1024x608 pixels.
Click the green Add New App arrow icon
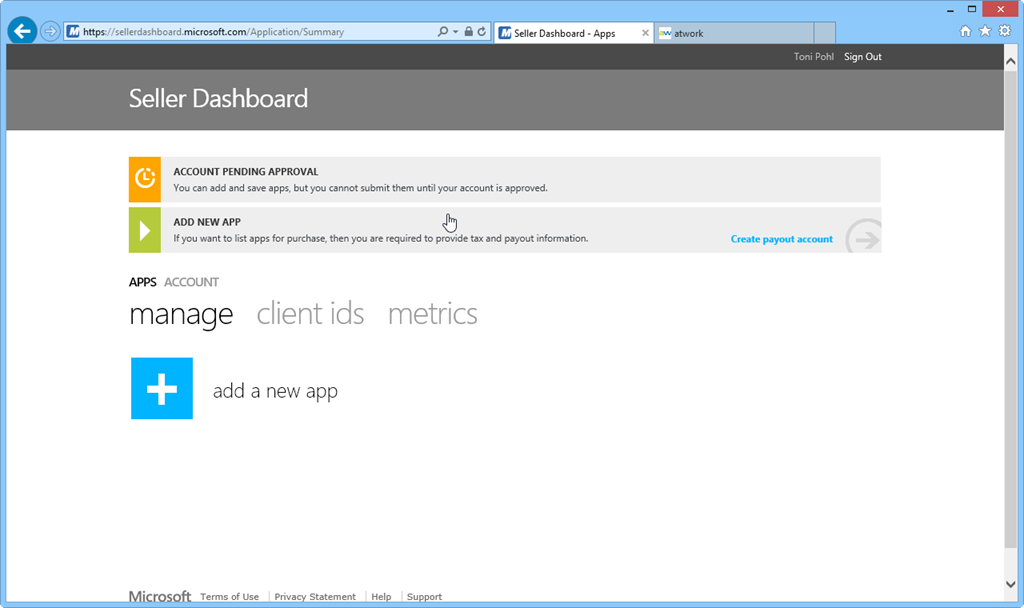tap(145, 230)
